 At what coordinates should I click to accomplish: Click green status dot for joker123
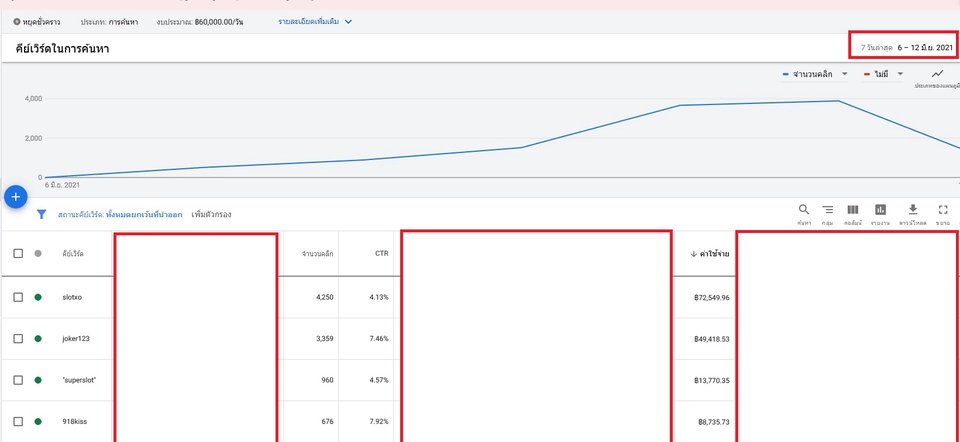[38, 339]
